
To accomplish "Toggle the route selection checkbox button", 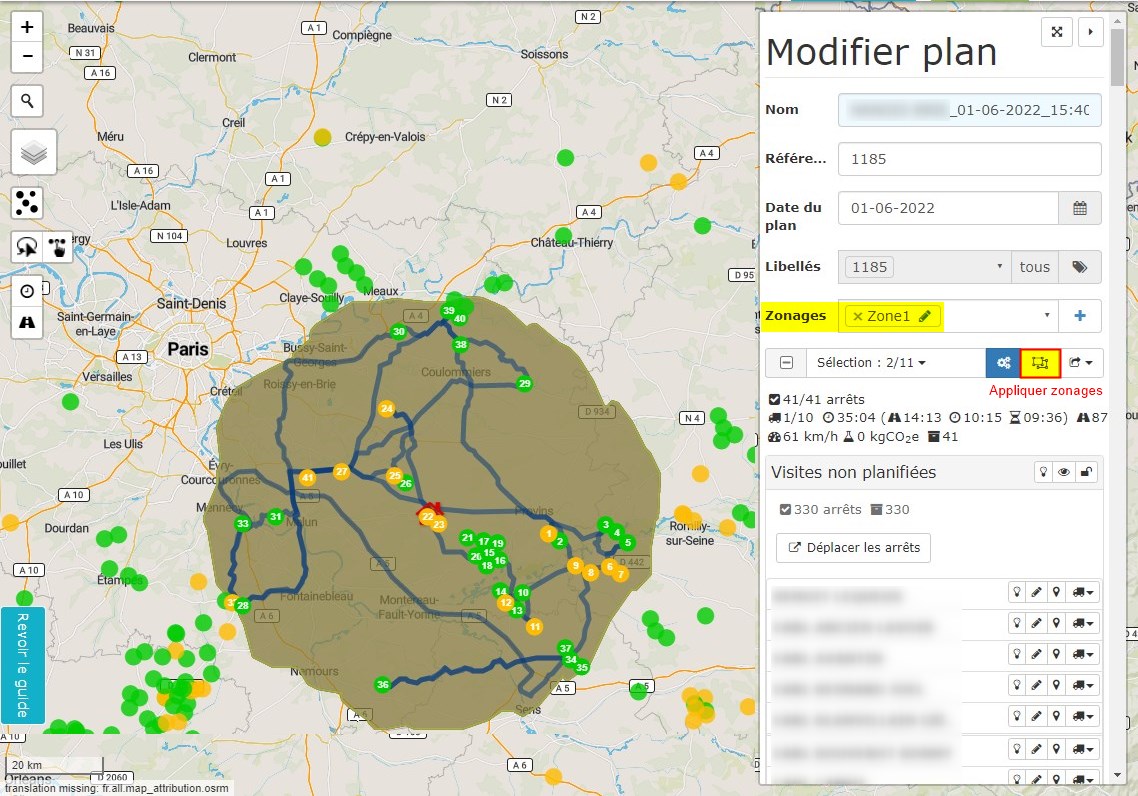I will coord(787,363).
